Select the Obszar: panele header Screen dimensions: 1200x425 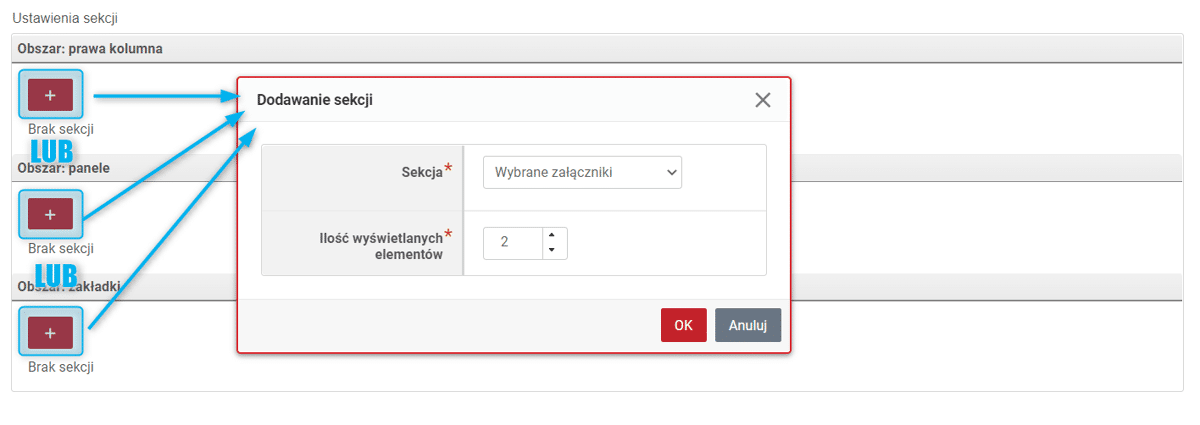[x=64, y=168]
